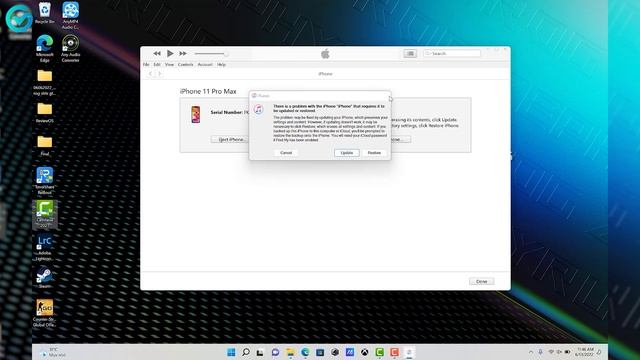Click the microphone icon in system tray
Image resolution: width=640 pixels, height=360 pixels.
tap(540, 352)
